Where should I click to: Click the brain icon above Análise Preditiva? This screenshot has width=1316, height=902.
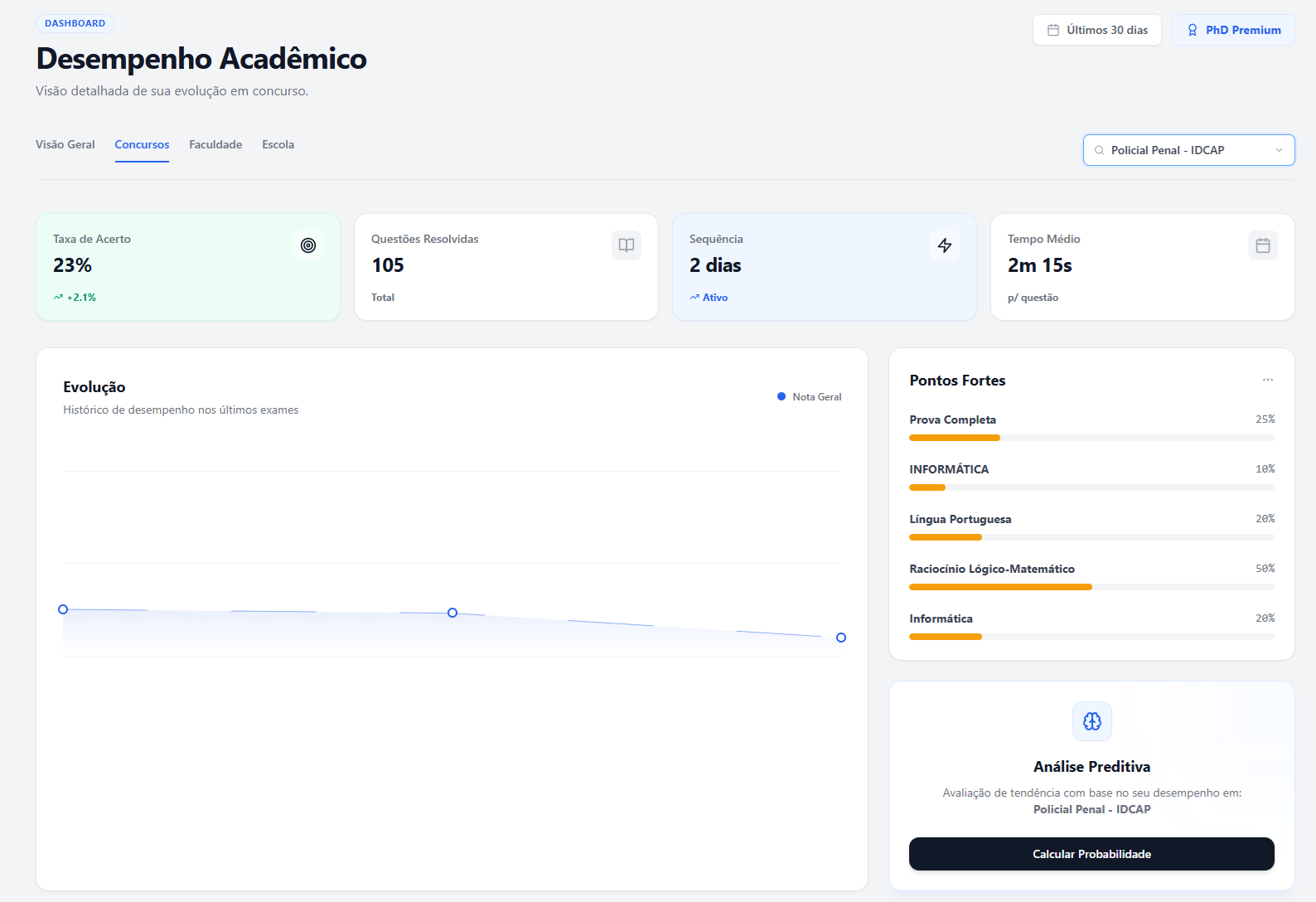point(1092,721)
